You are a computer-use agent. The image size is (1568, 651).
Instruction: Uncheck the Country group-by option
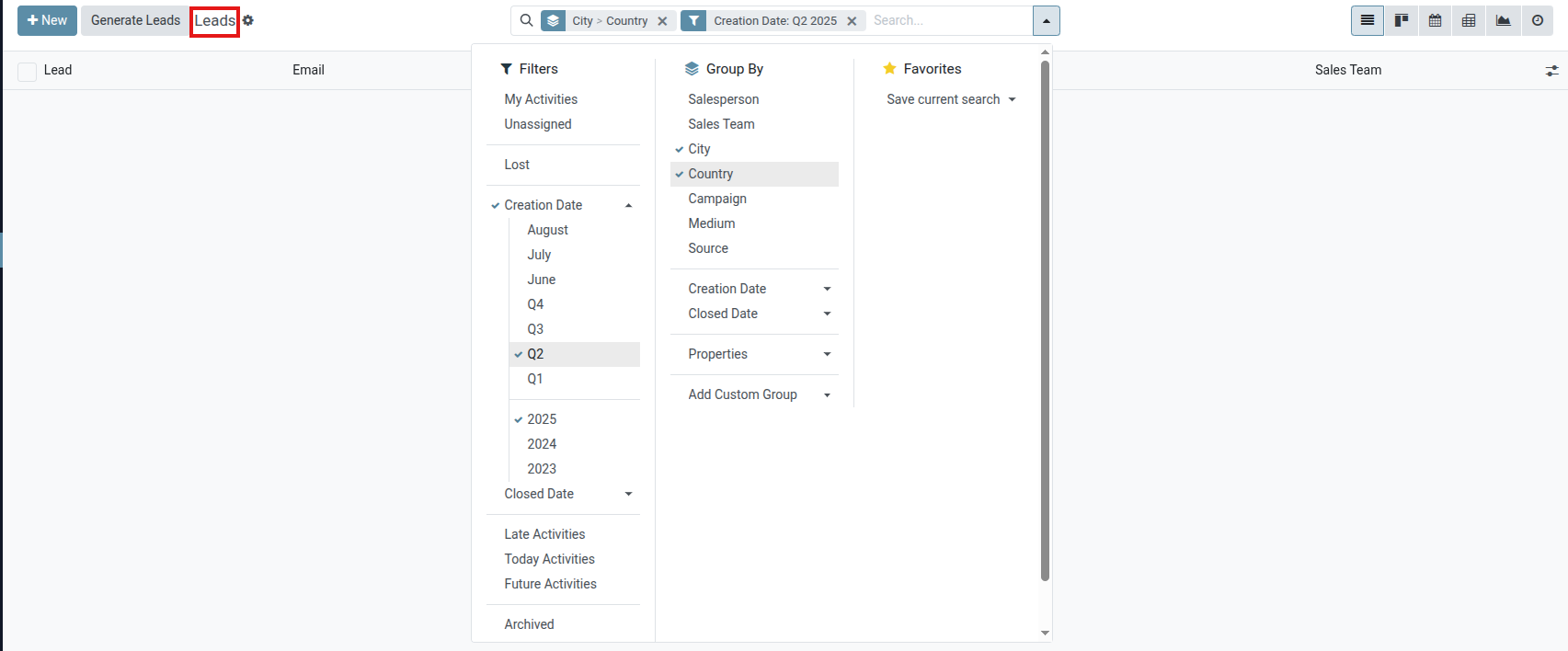pos(711,174)
